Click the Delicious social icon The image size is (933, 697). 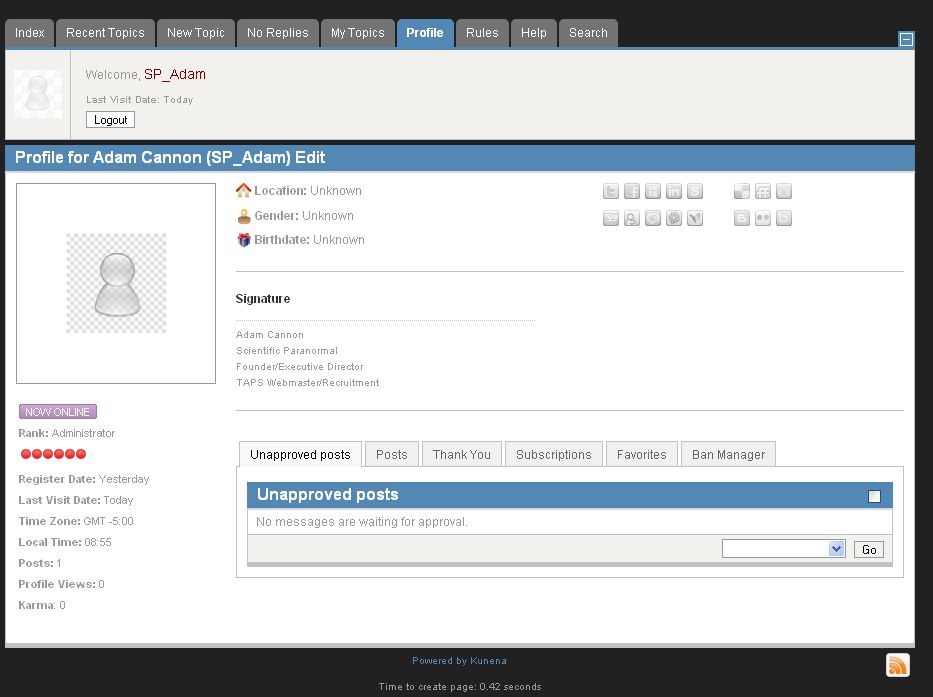point(742,192)
